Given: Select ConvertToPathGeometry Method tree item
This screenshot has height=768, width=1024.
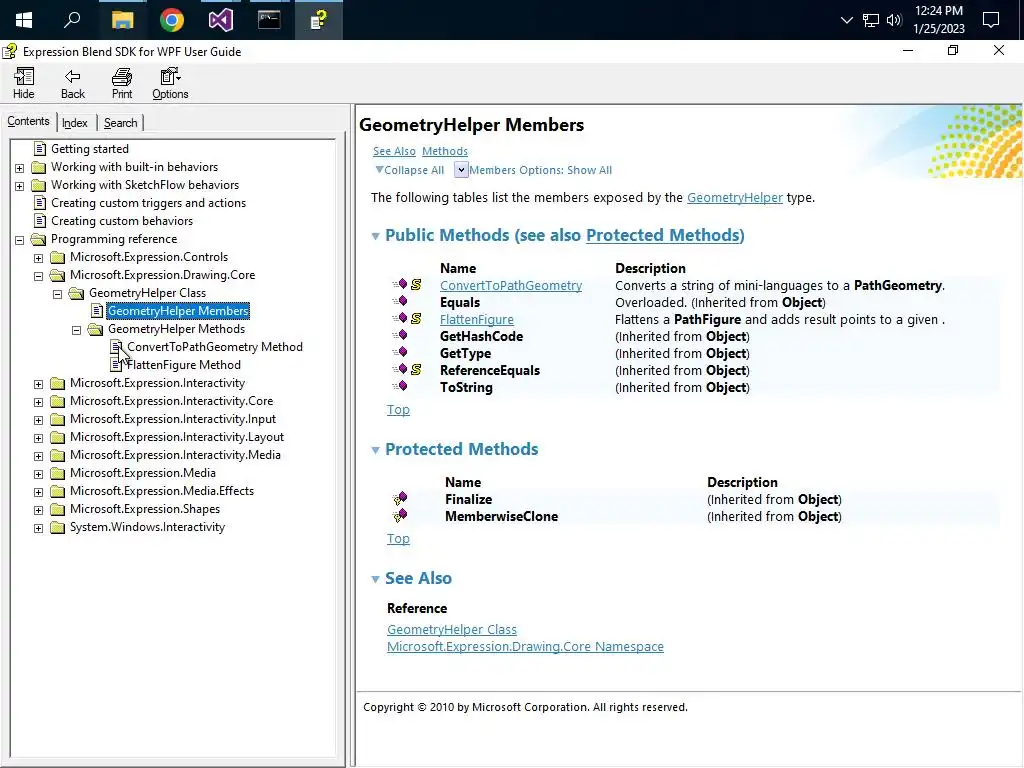Looking at the screenshot, I should click(x=215, y=347).
